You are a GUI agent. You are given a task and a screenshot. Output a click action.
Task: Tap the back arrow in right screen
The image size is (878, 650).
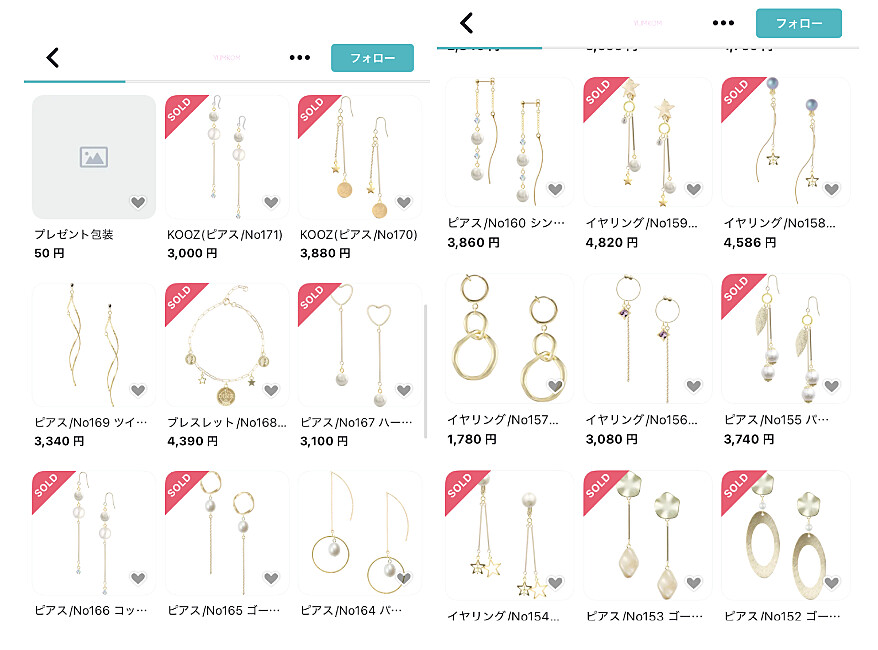point(466,23)
